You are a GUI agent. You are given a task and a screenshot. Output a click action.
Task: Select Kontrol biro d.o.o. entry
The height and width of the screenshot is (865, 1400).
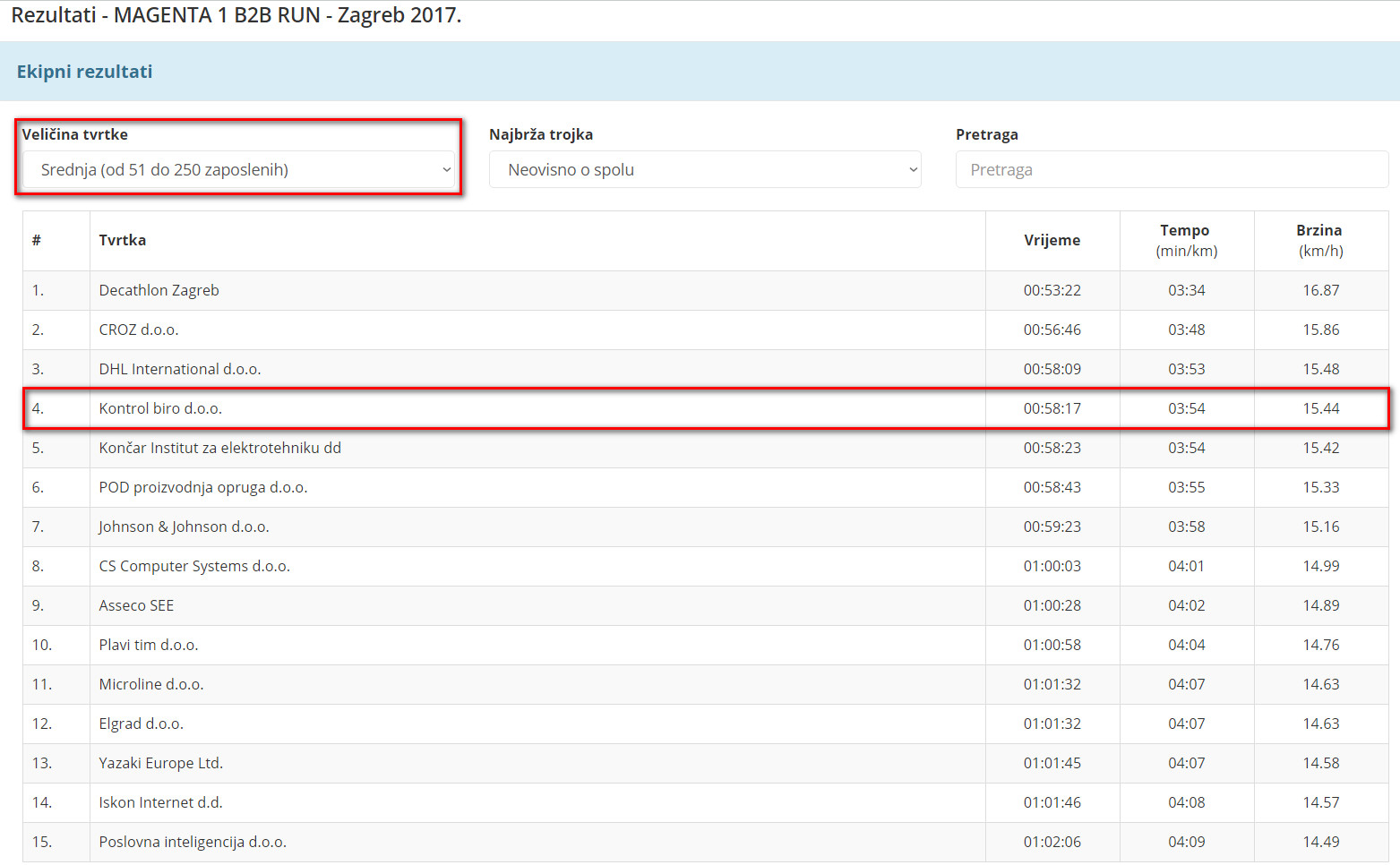tap(160, 408)
